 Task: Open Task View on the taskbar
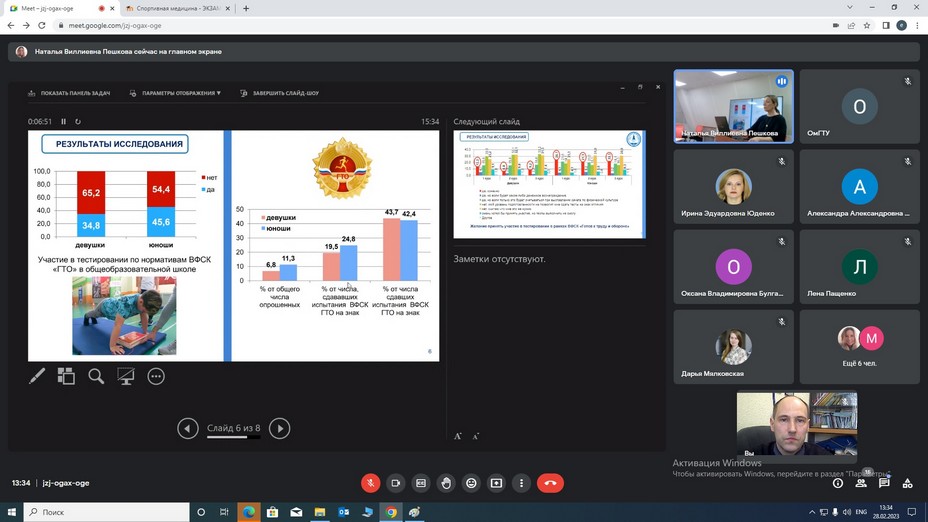pyautogui.click(x=224, y=512)
